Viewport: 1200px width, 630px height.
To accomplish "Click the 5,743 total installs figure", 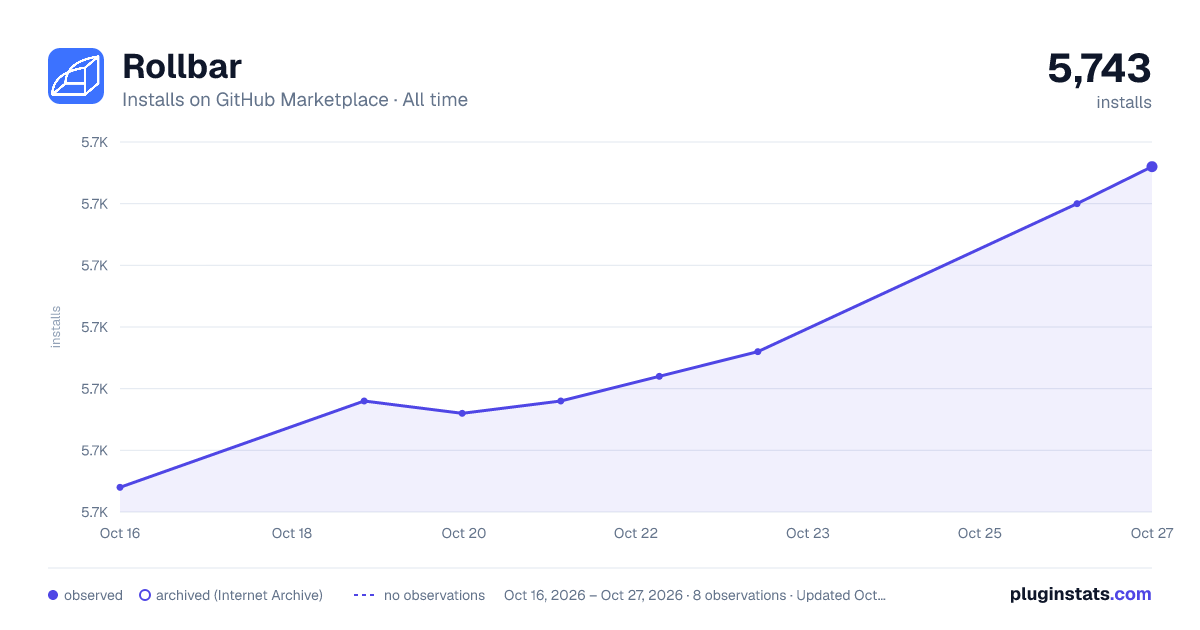I will pos(1099,69).
